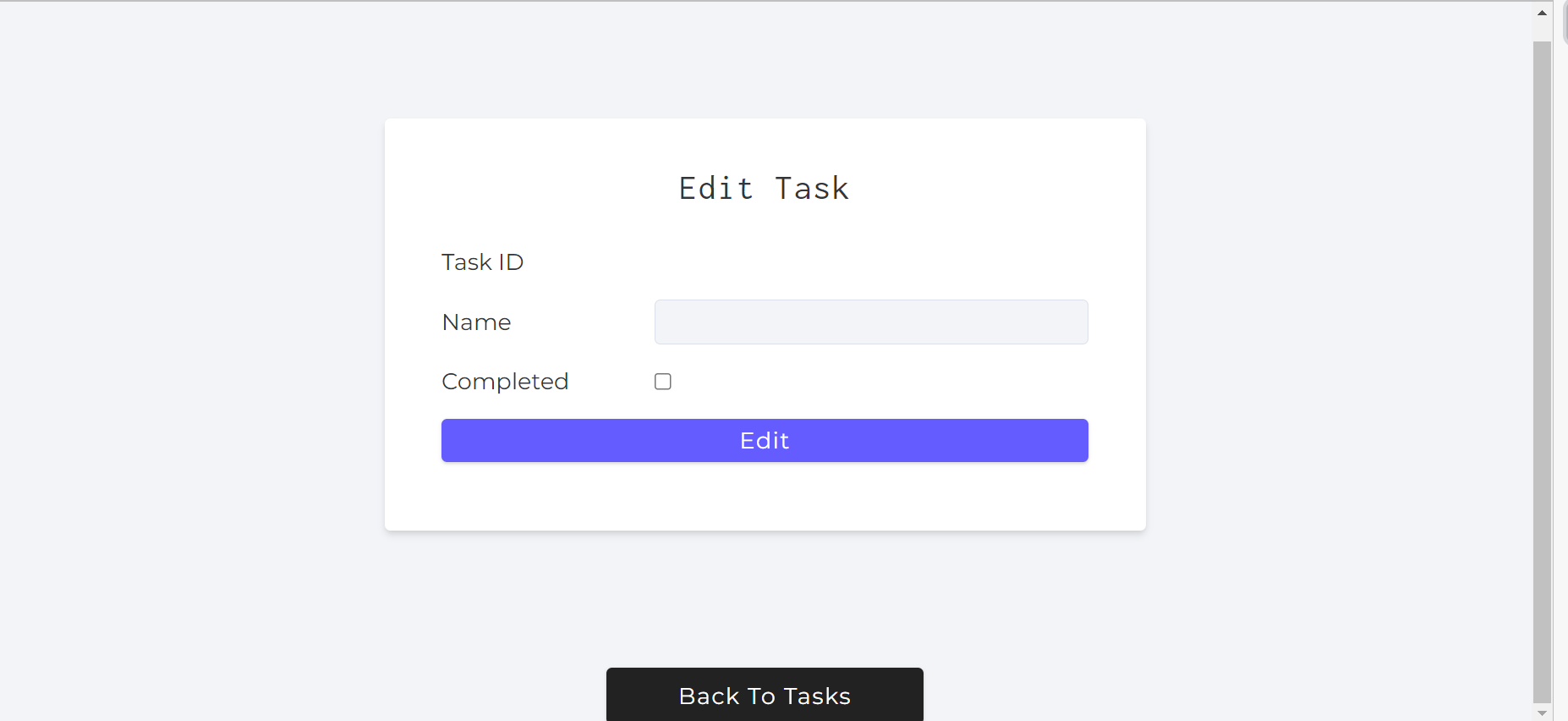1568x721 pixels.
Task: Click the partial element beside the scrollbar top
Action: point(1565,22)
